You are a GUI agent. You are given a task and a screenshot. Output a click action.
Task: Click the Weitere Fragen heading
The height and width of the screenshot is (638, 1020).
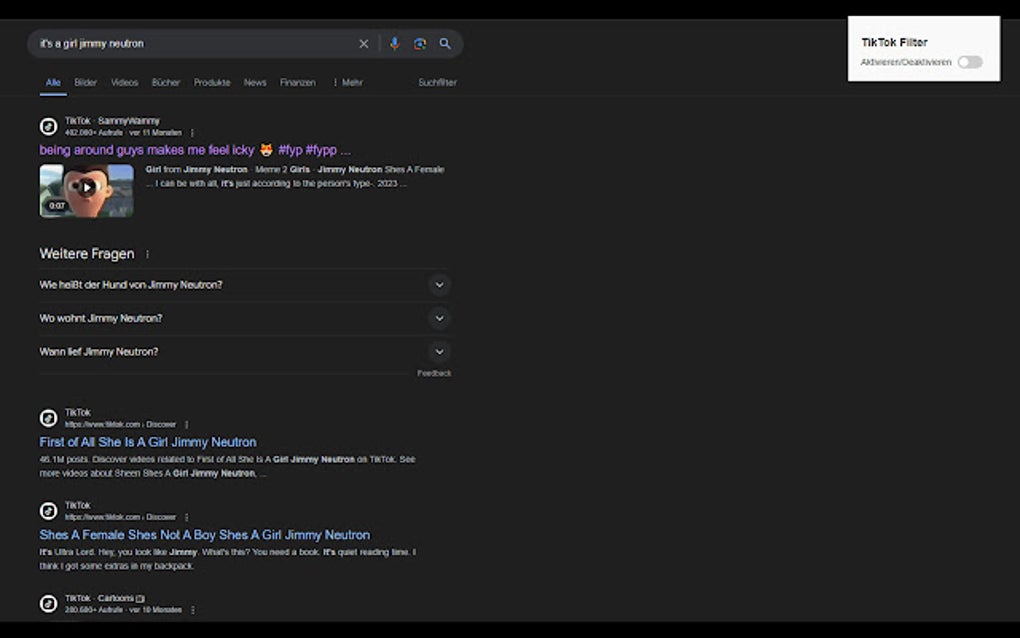(x=87, y=254)
